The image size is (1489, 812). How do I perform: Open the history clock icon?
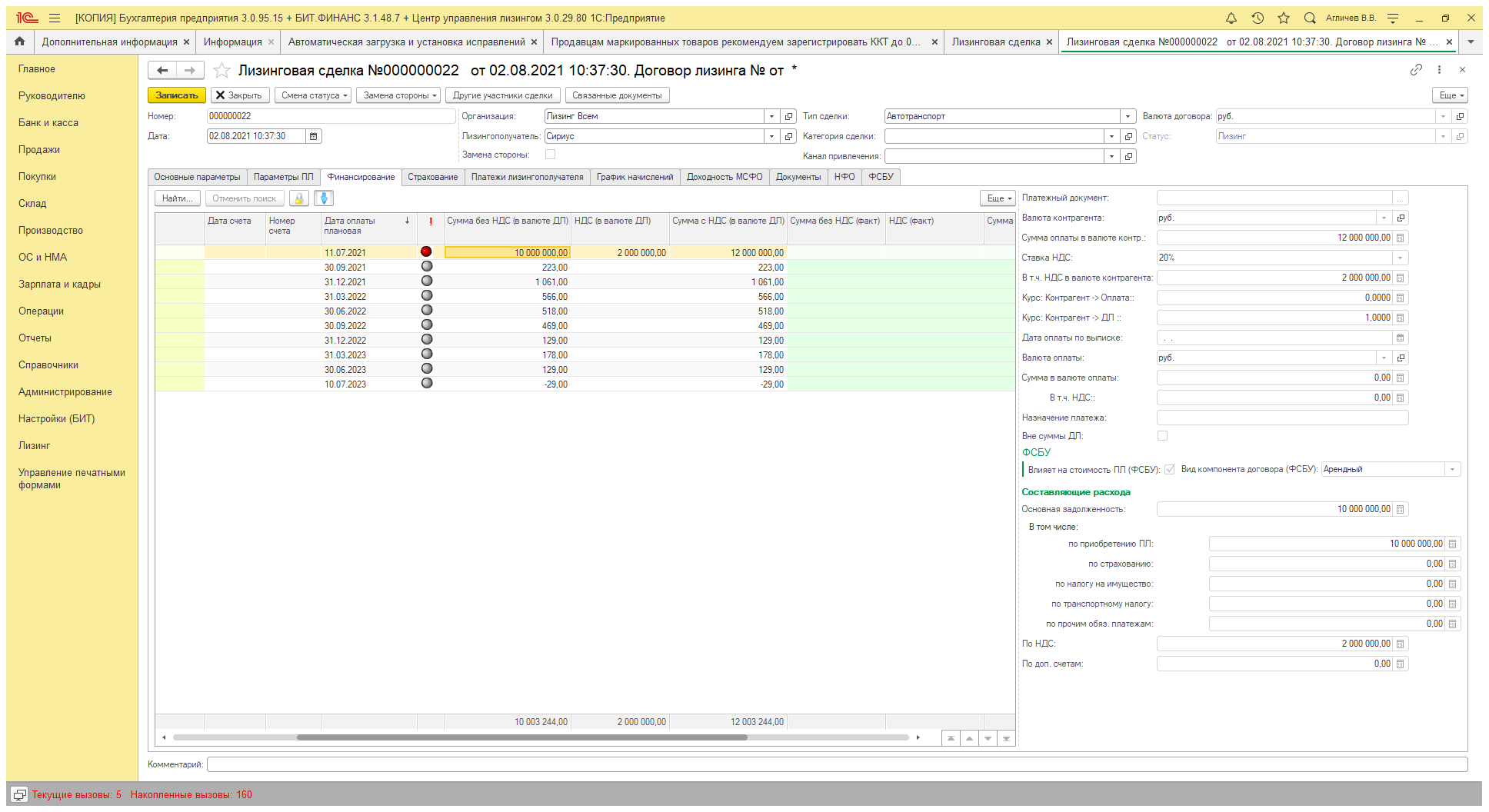click(1257, 18)
